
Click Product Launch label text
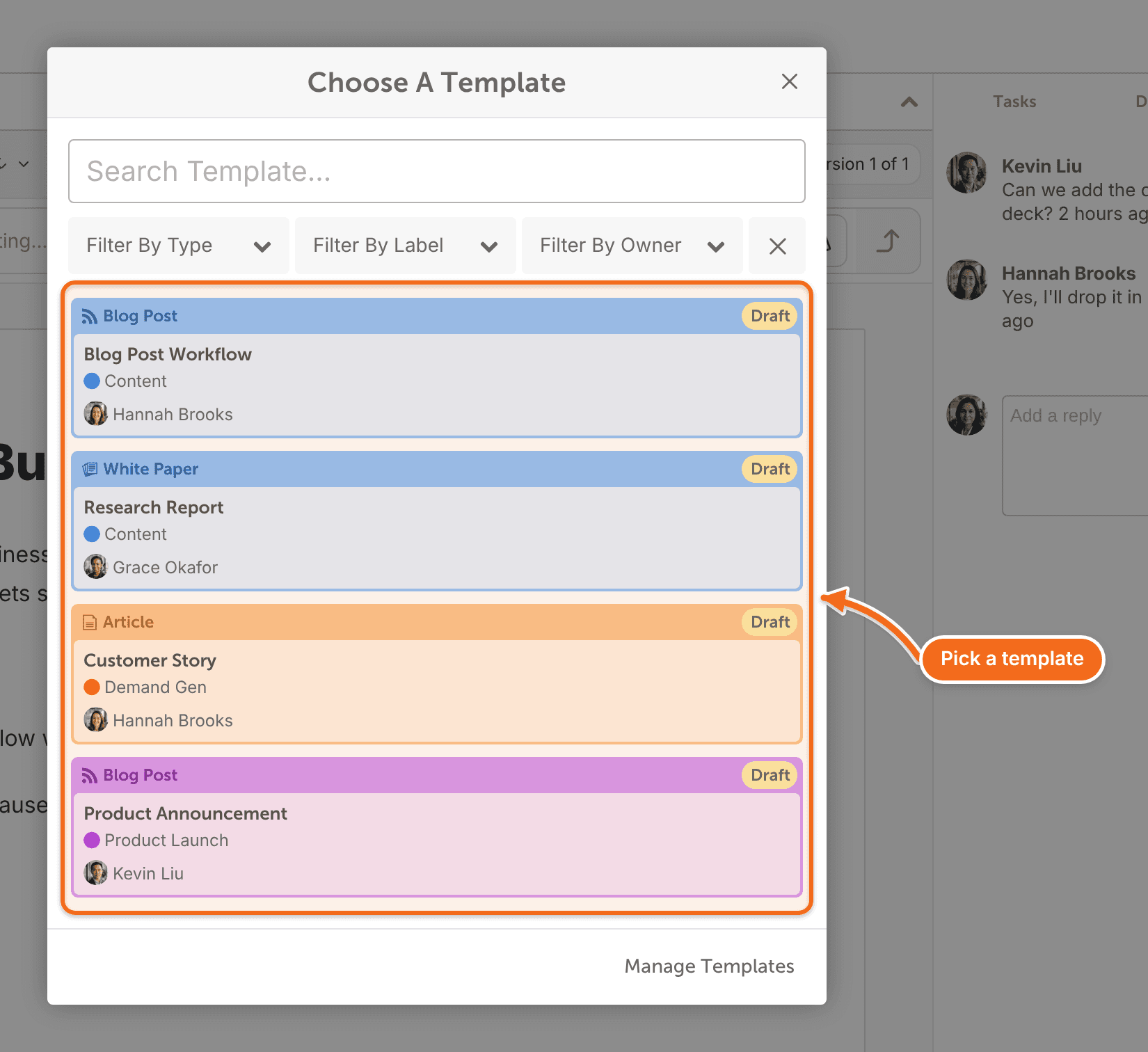(166, 840)
